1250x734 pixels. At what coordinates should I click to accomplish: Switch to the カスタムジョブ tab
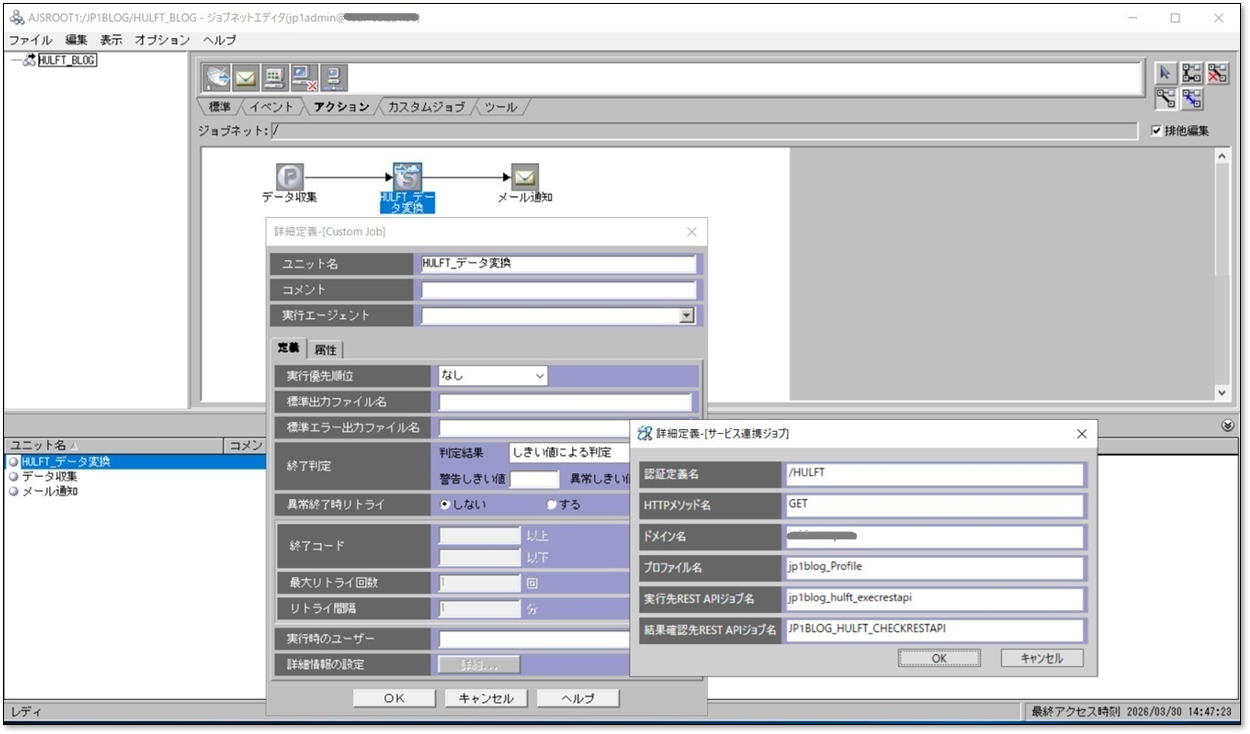(426, 107)
